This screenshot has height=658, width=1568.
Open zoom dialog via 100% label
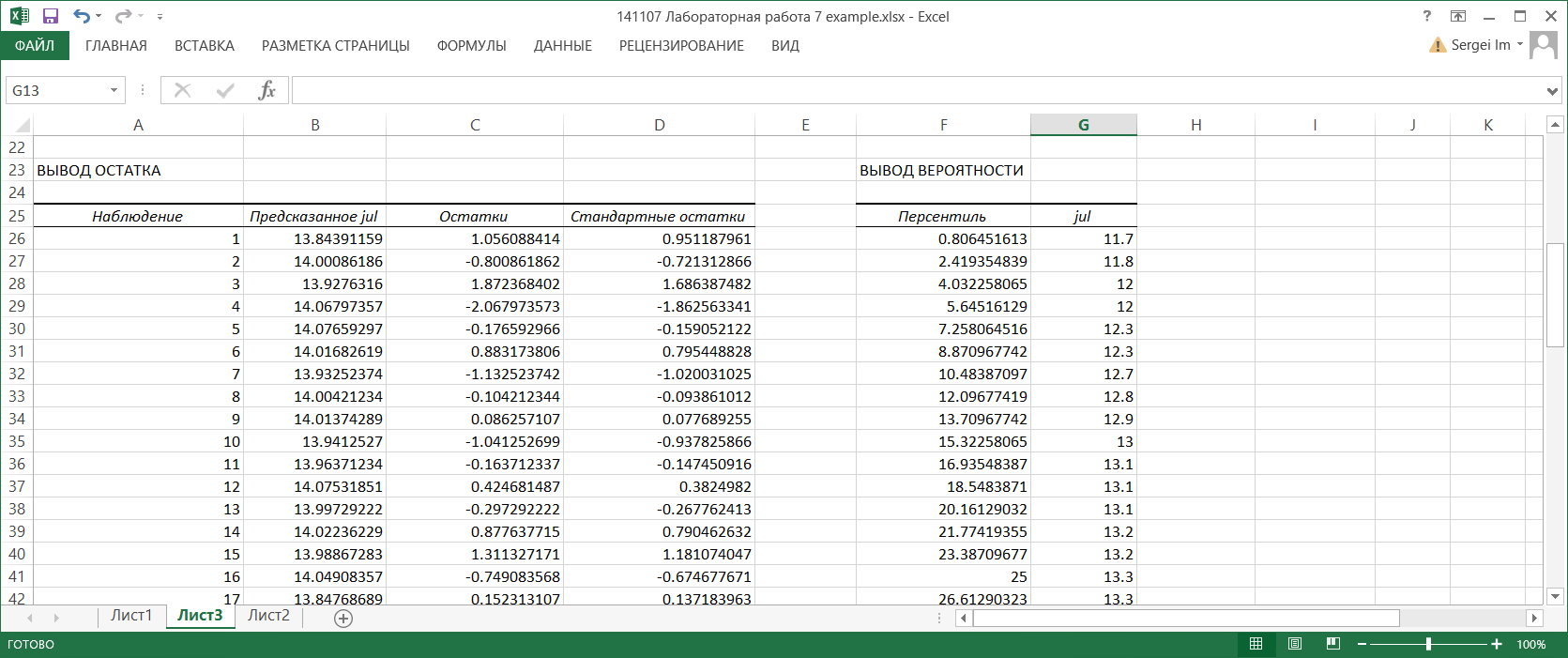[1531, 644]
